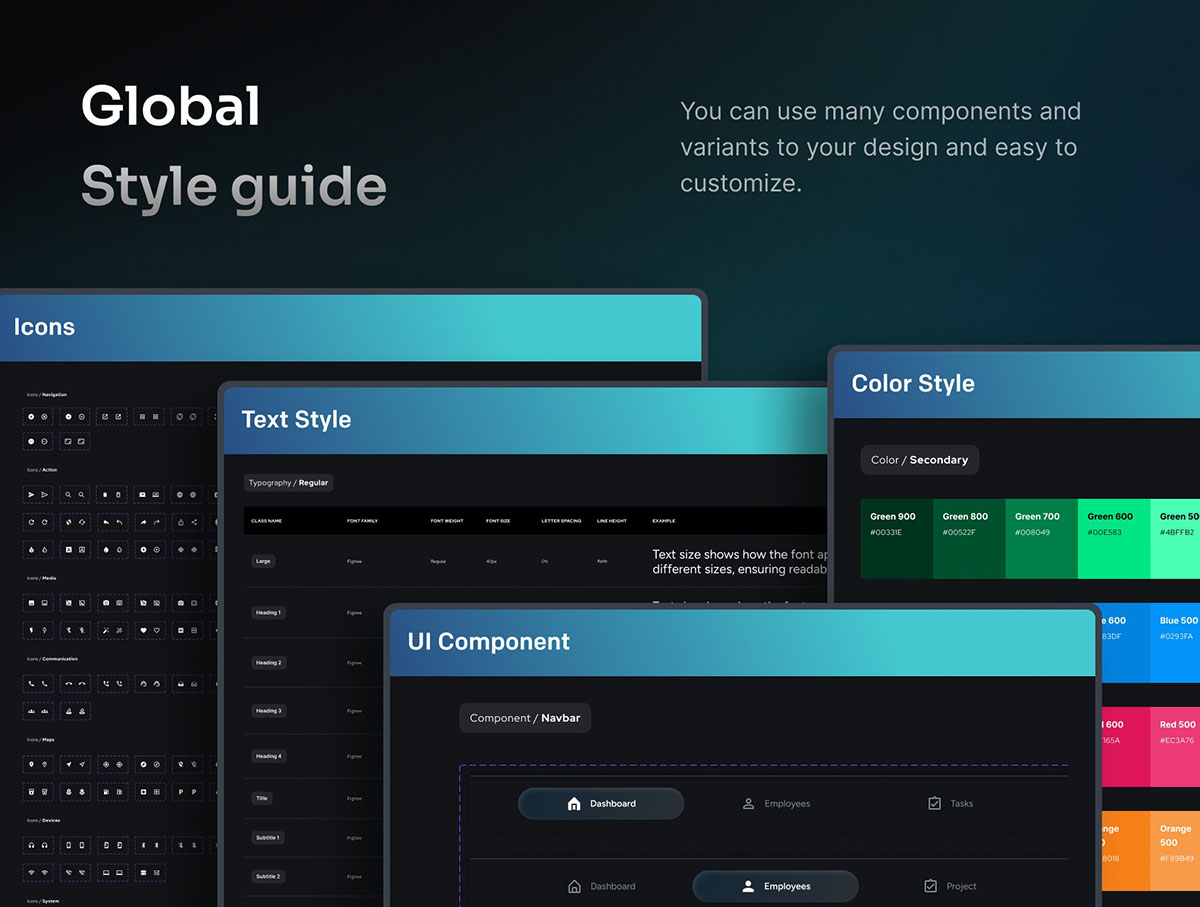Click the Color / Secondary label chip
The width and height of the screenshot is (1200, 907).
tap(920, 460)
